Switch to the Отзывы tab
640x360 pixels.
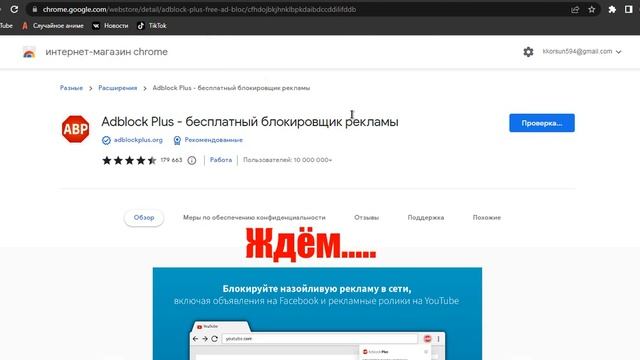pyautogui.click(x=367, y=218)
